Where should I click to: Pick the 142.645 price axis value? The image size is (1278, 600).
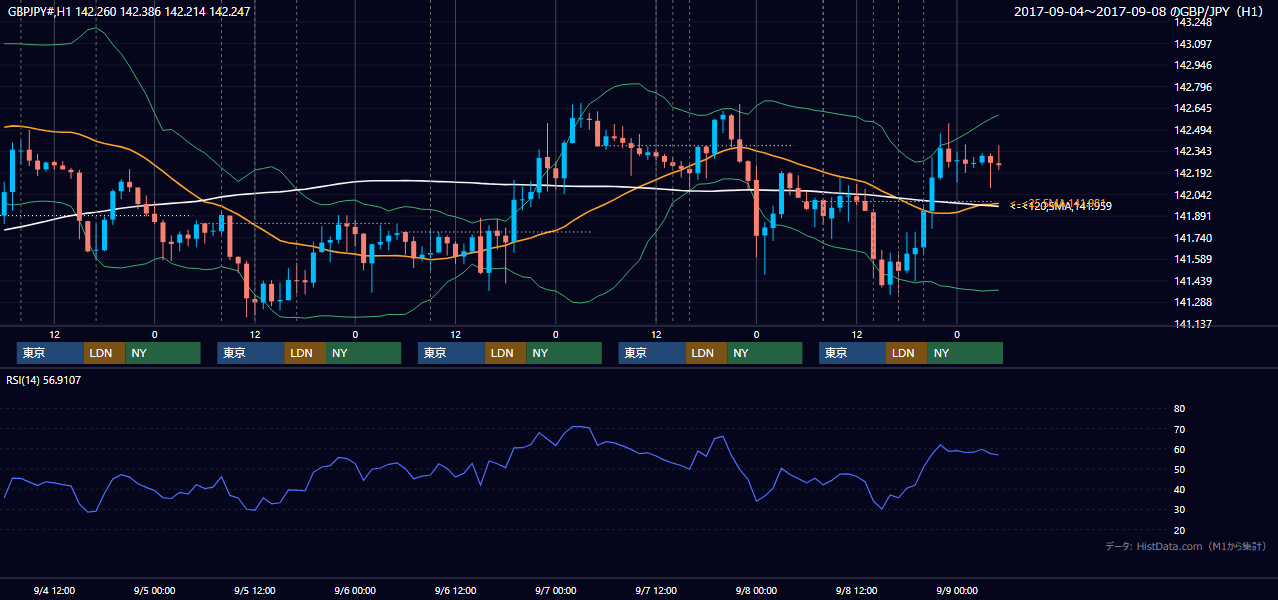coord(1194,108)
